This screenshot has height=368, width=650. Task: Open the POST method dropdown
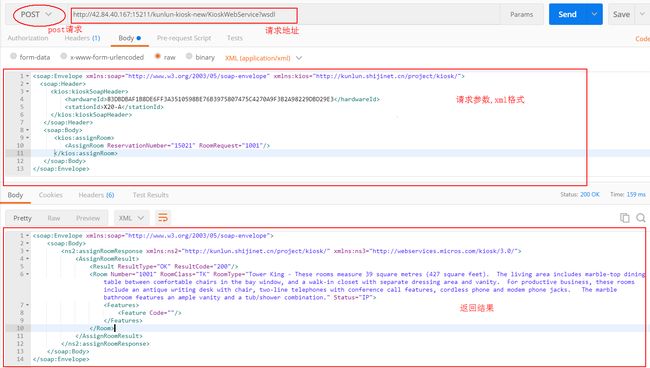coord(36,15)
